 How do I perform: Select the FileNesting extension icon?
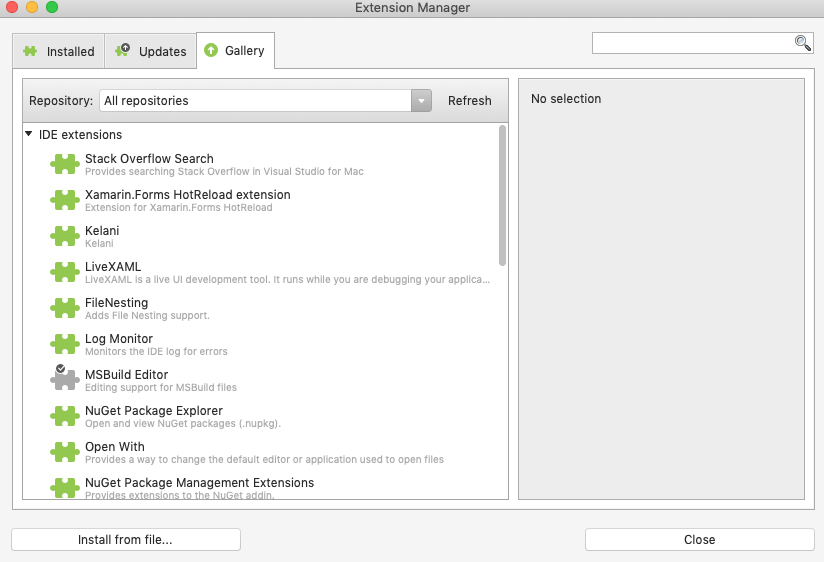click(x=65, y=309)
